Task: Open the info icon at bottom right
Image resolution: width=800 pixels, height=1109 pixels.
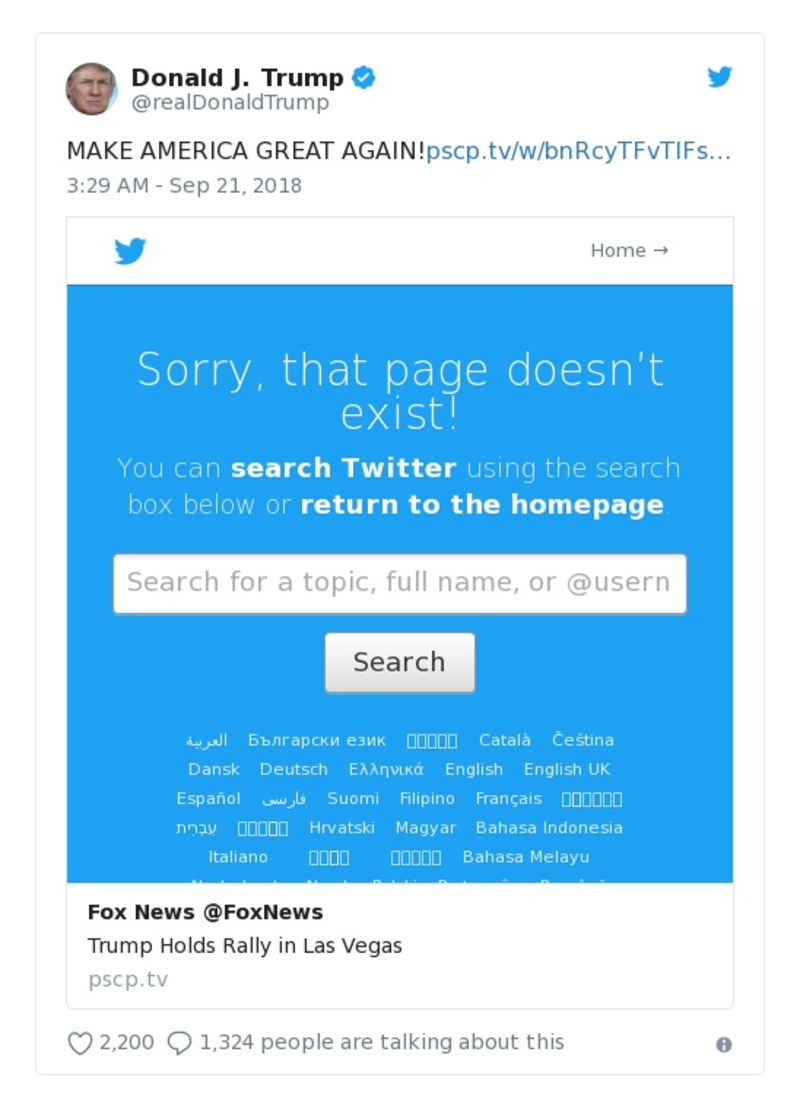Action: click(x=723, y=1046)
